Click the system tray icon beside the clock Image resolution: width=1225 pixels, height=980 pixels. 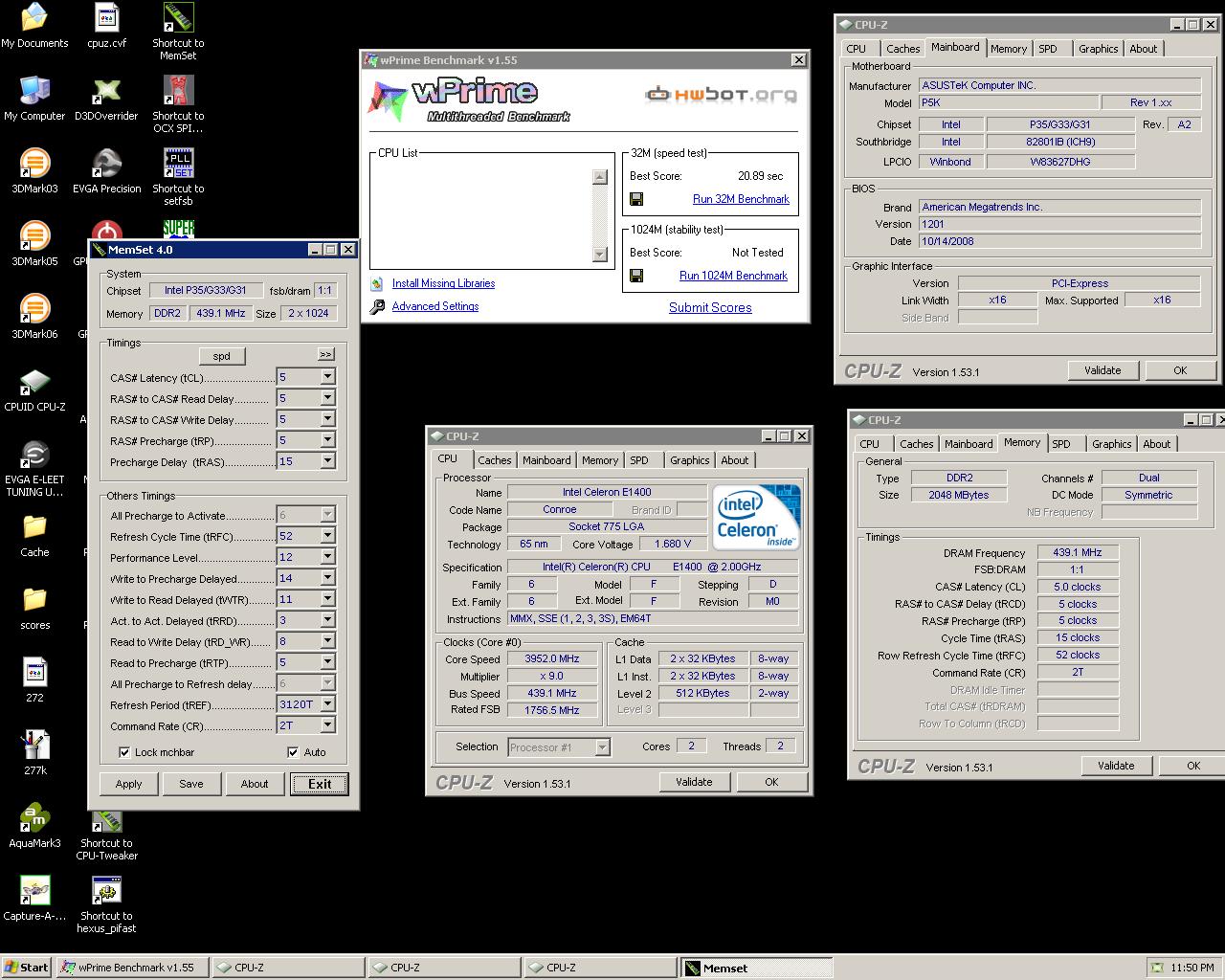tap(1157, 968)
